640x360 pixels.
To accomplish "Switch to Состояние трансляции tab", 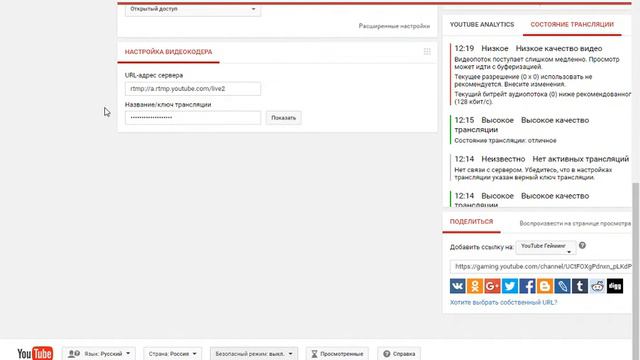I will click(x=572, y=24).
